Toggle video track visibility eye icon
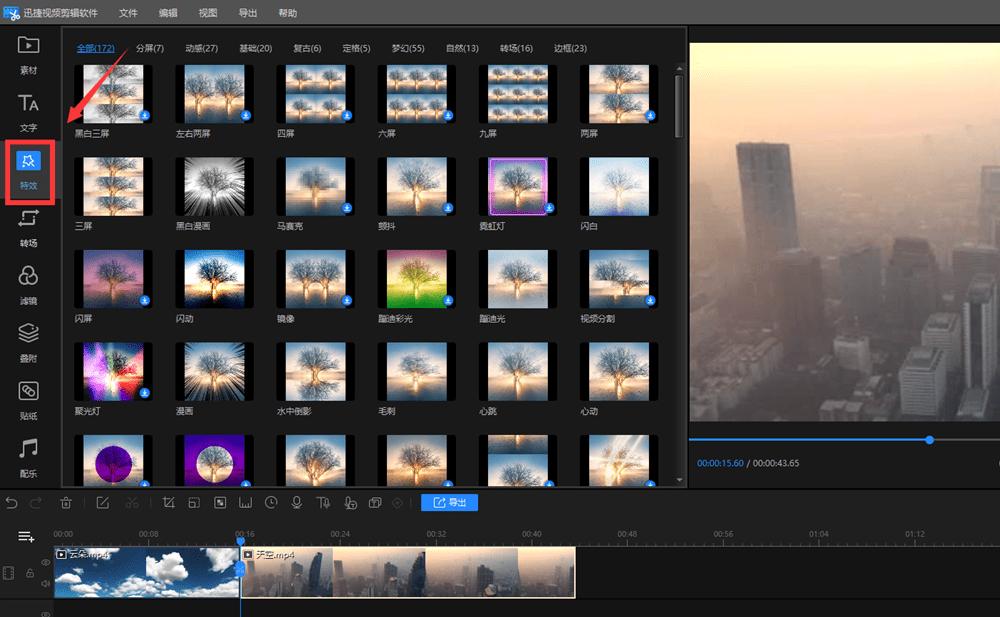Screen dimensions: 1000x617 click(46, 563)
